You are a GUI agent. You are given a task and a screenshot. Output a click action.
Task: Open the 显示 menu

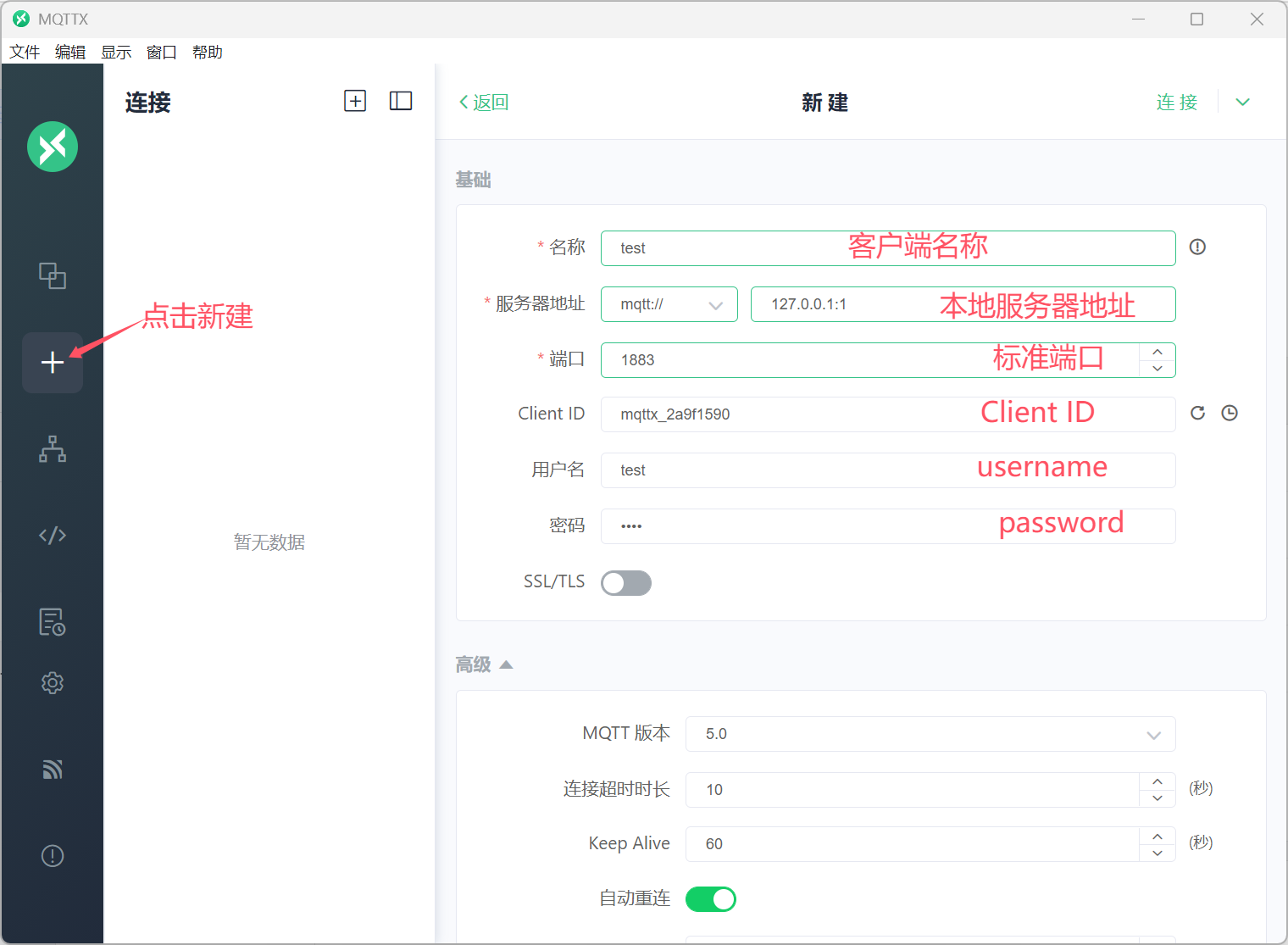[116, 52]
